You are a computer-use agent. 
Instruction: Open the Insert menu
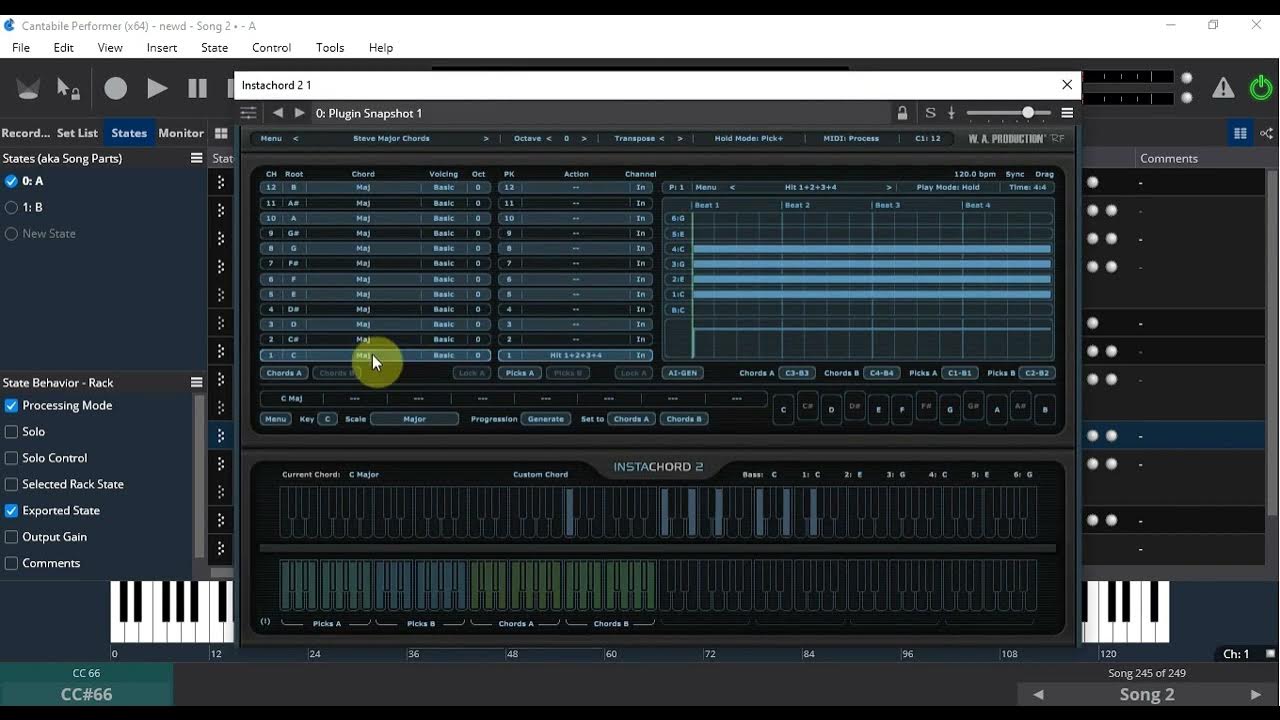pyautogui.click(x=162, y=47)
